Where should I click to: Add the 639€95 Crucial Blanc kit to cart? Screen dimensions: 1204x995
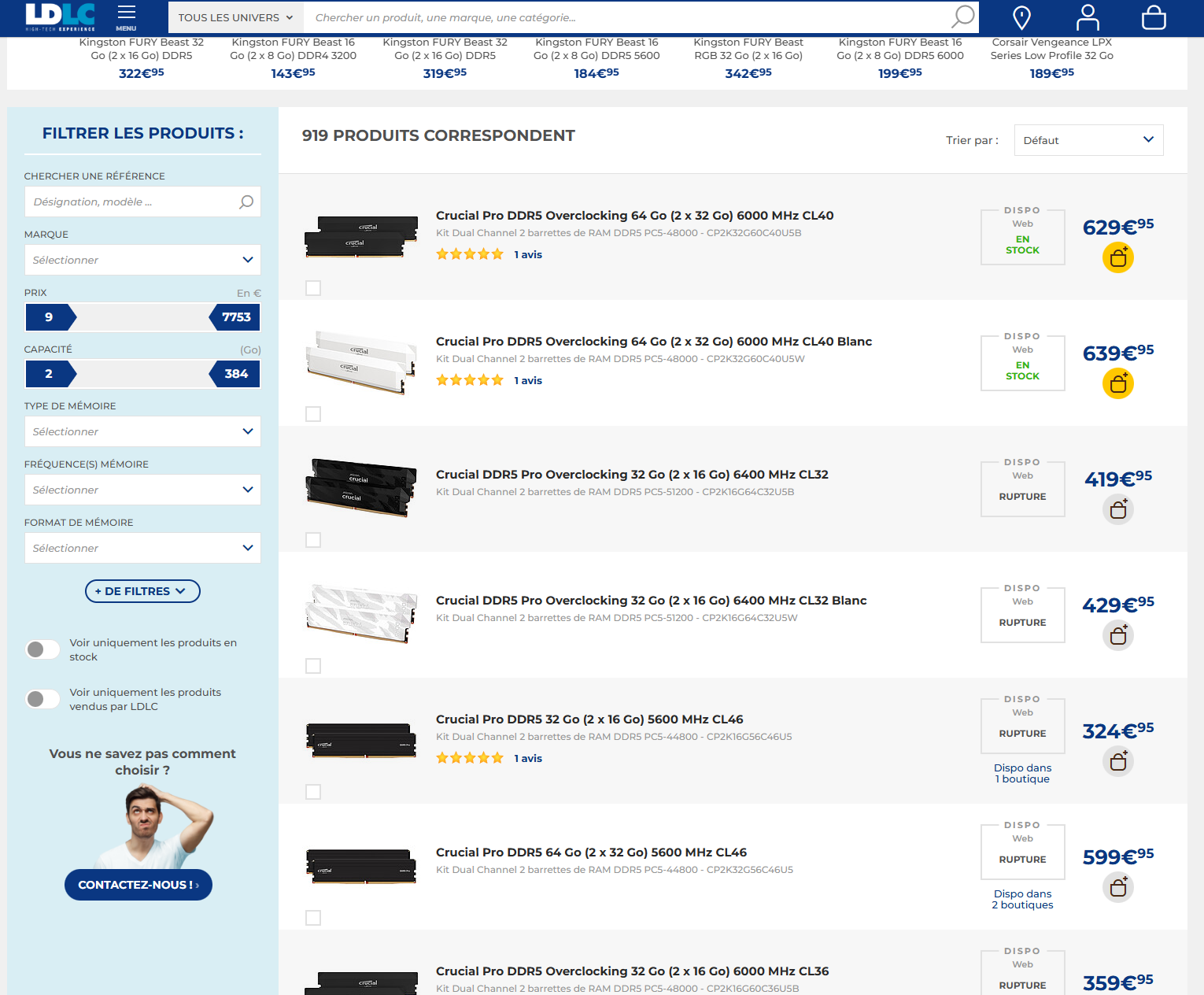1117,383
